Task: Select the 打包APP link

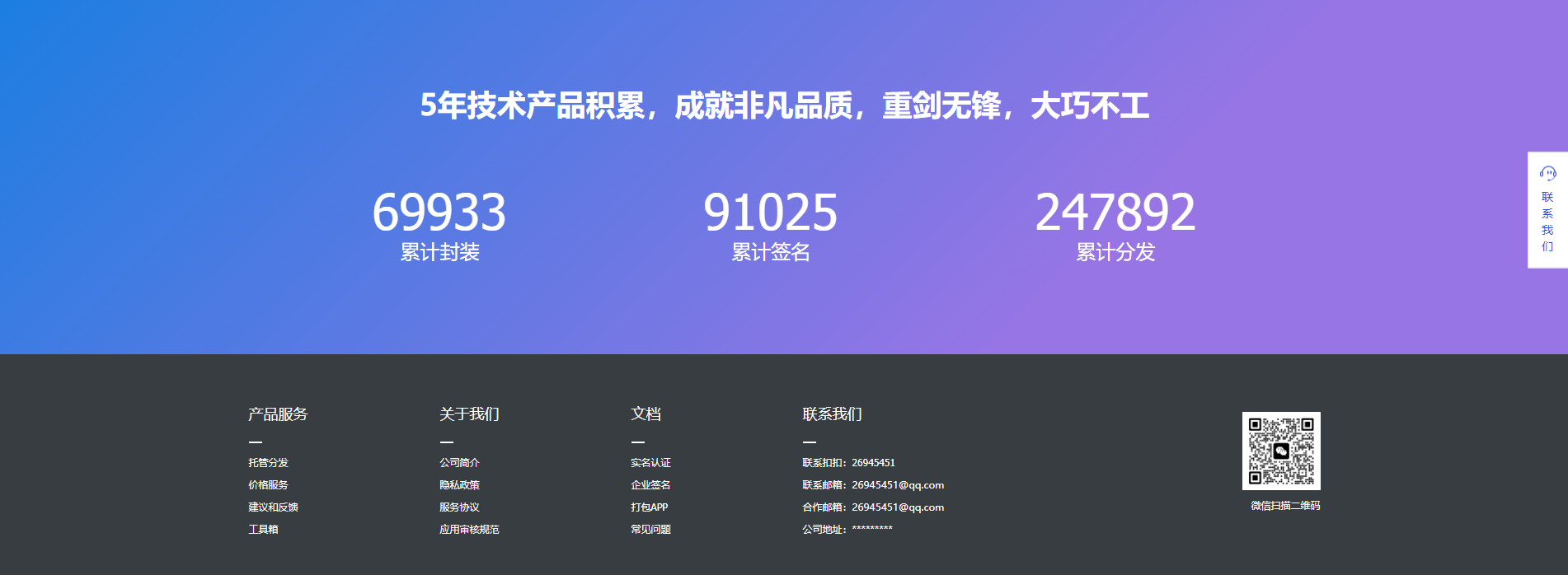Action: (x=649, y=507)
